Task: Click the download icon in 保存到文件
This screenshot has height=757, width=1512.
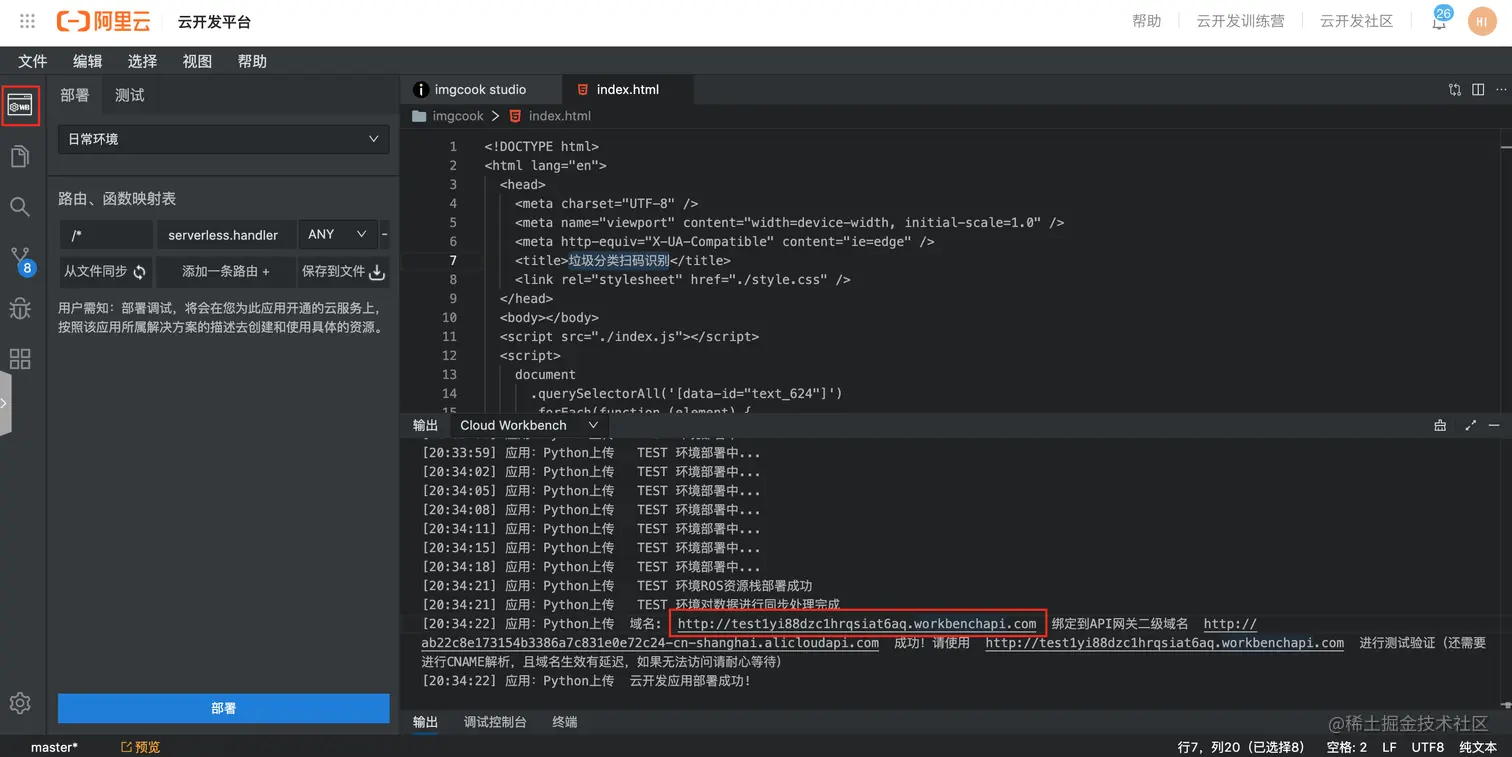Action: click(377, 272)
